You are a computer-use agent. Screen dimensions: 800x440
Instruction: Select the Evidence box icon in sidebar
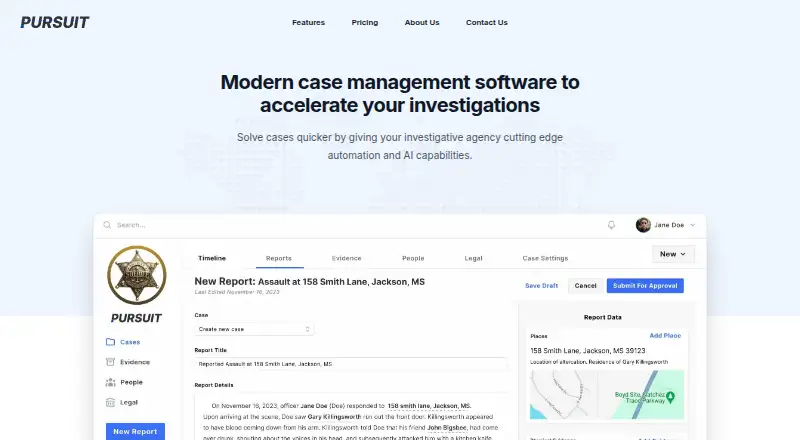pos(110,362)
